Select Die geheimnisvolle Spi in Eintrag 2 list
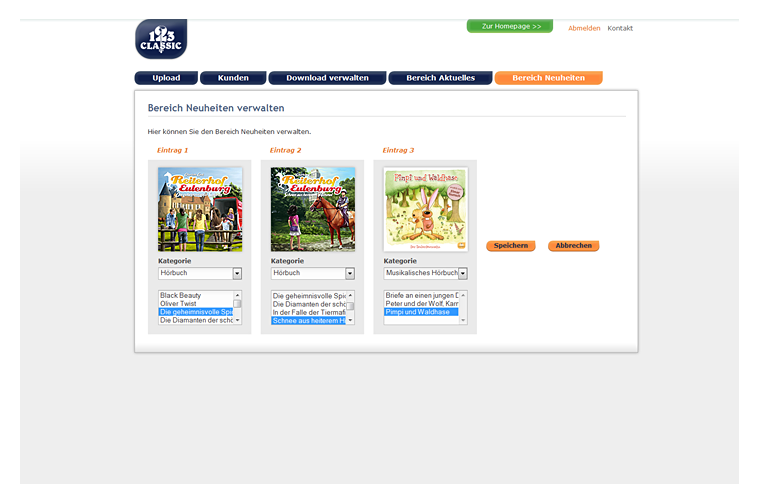The image size is (759, 500). tap(309, 296)
